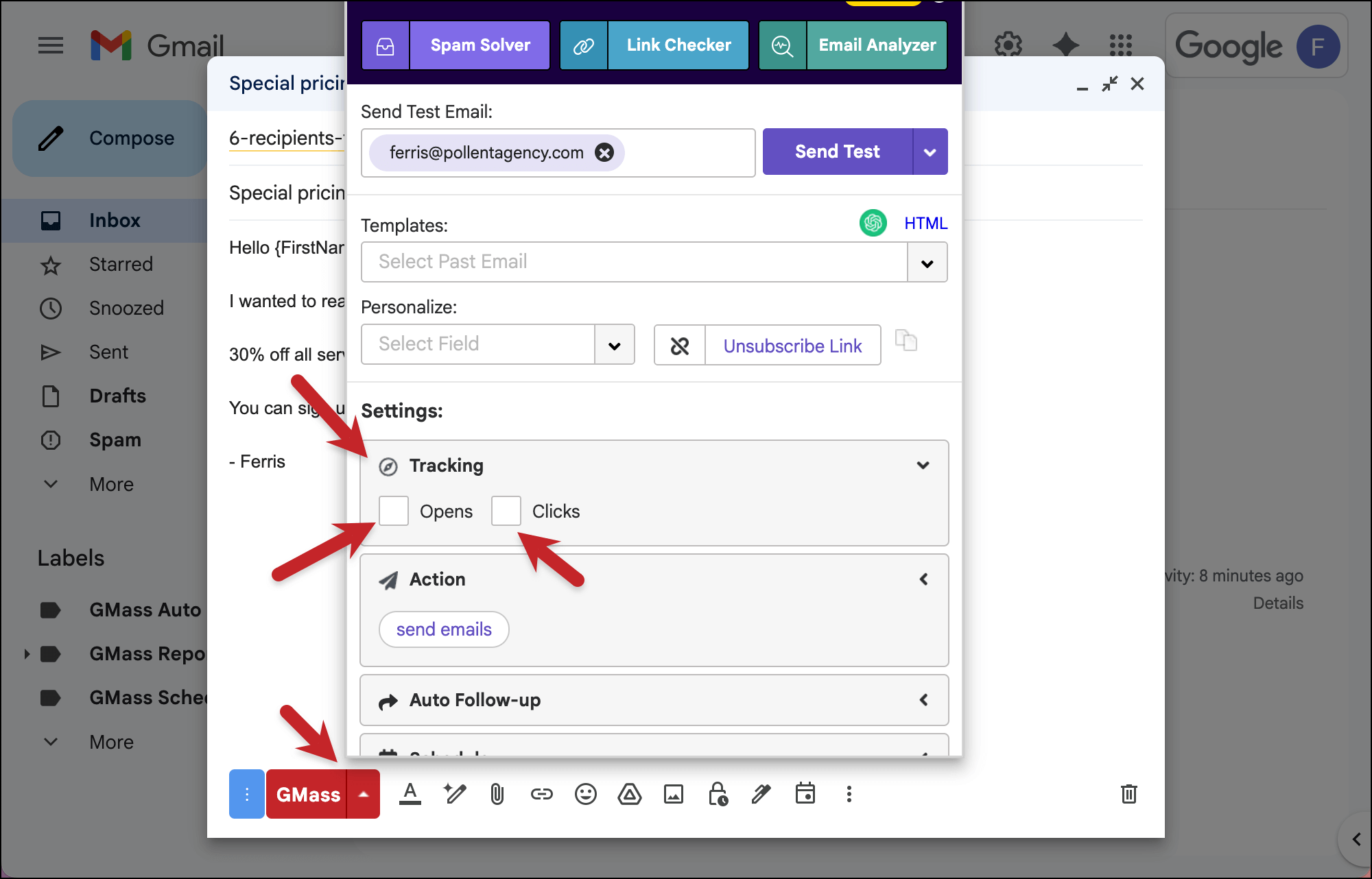Open the Select Field personalize dropdown
This screenshot has height=879, width=1372.
[614, 345]
